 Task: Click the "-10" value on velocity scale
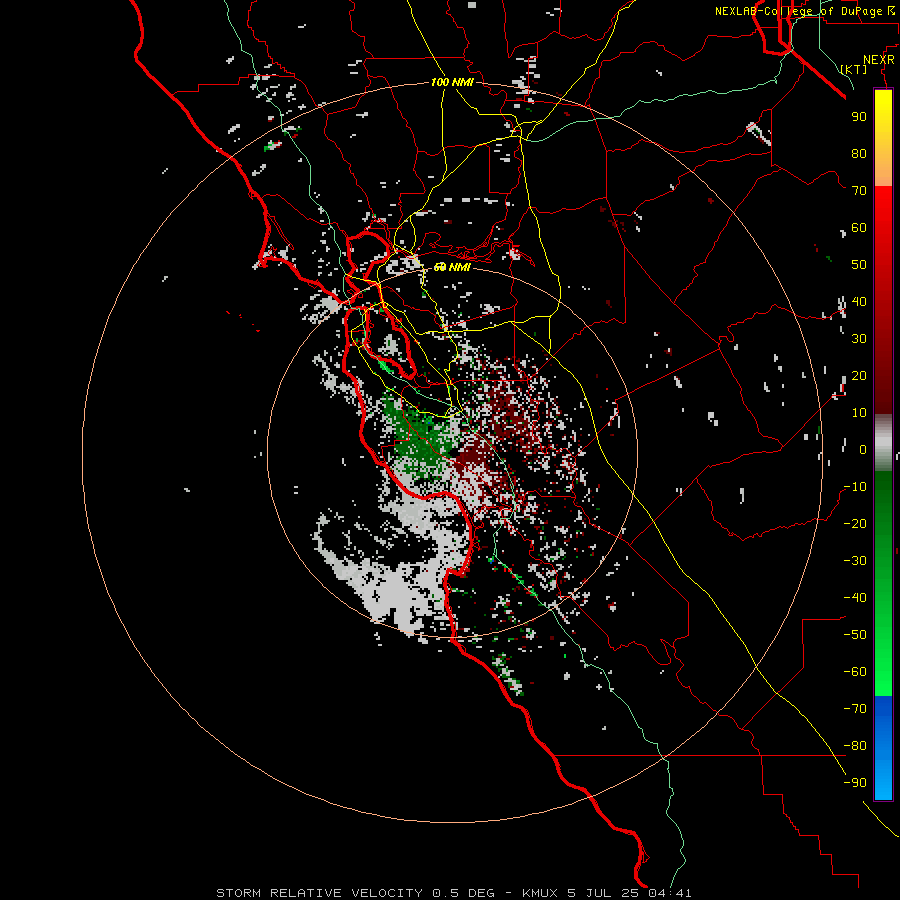point(855,487)
